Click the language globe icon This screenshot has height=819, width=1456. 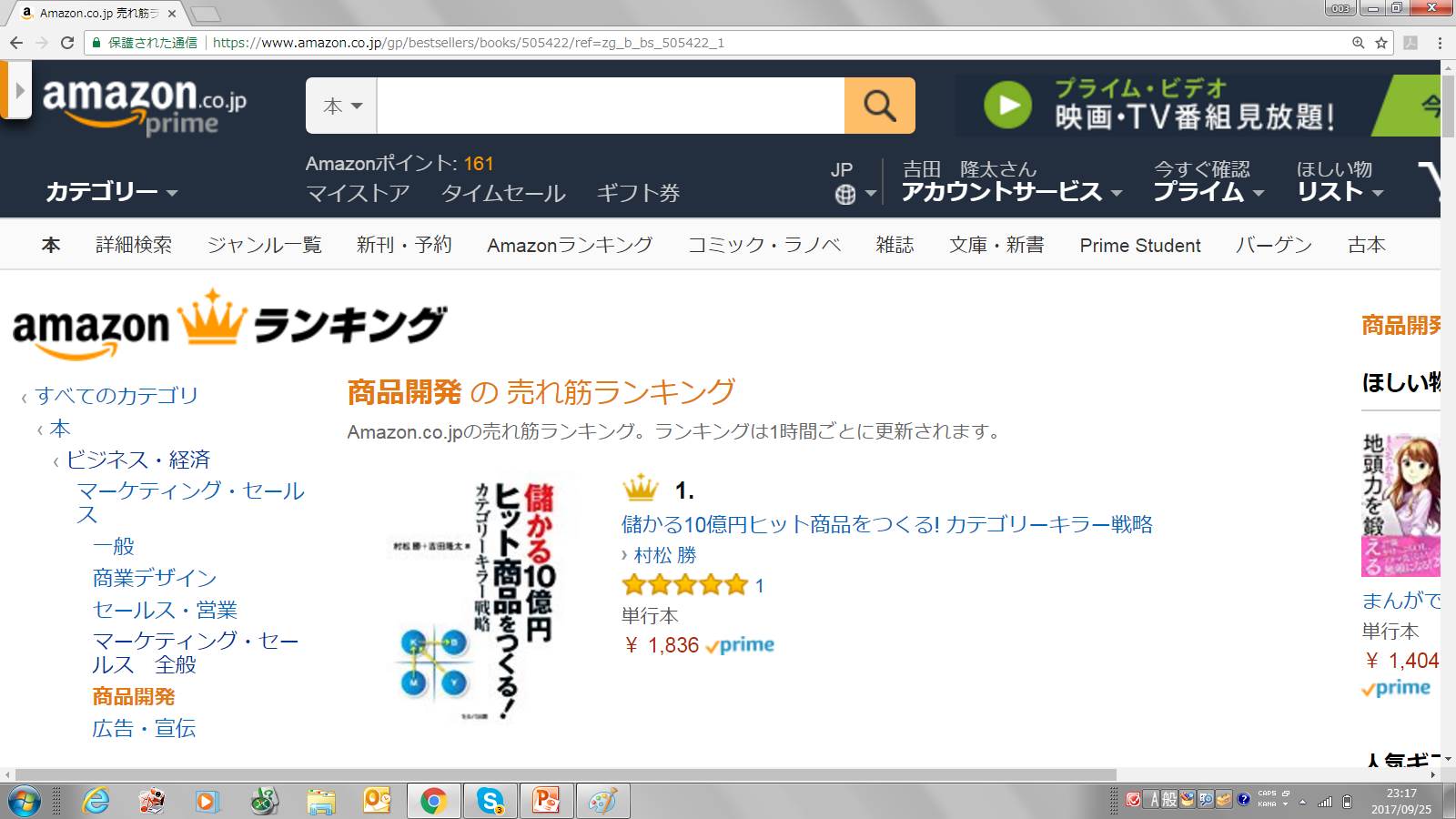point(845,194)
